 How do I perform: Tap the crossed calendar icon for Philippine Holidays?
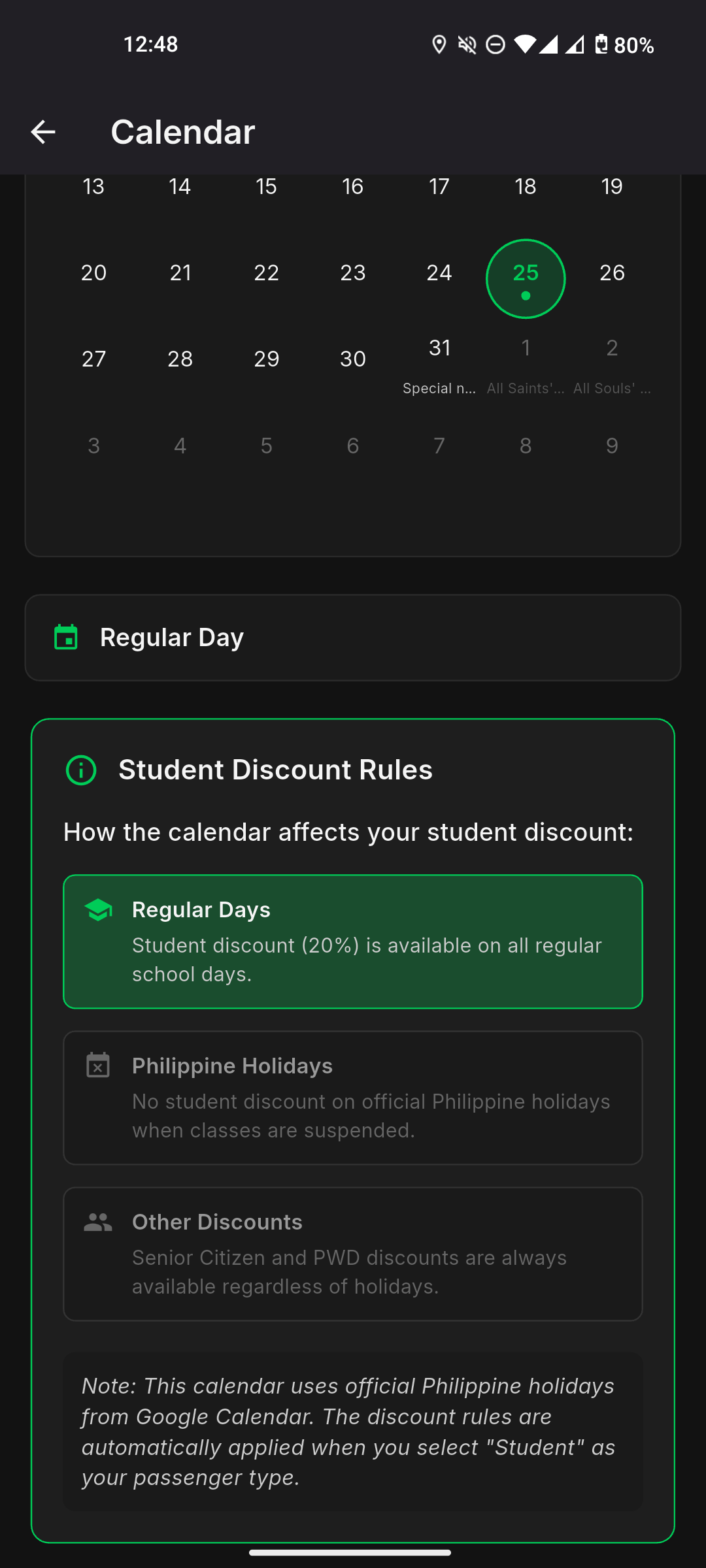(98, 1066)
